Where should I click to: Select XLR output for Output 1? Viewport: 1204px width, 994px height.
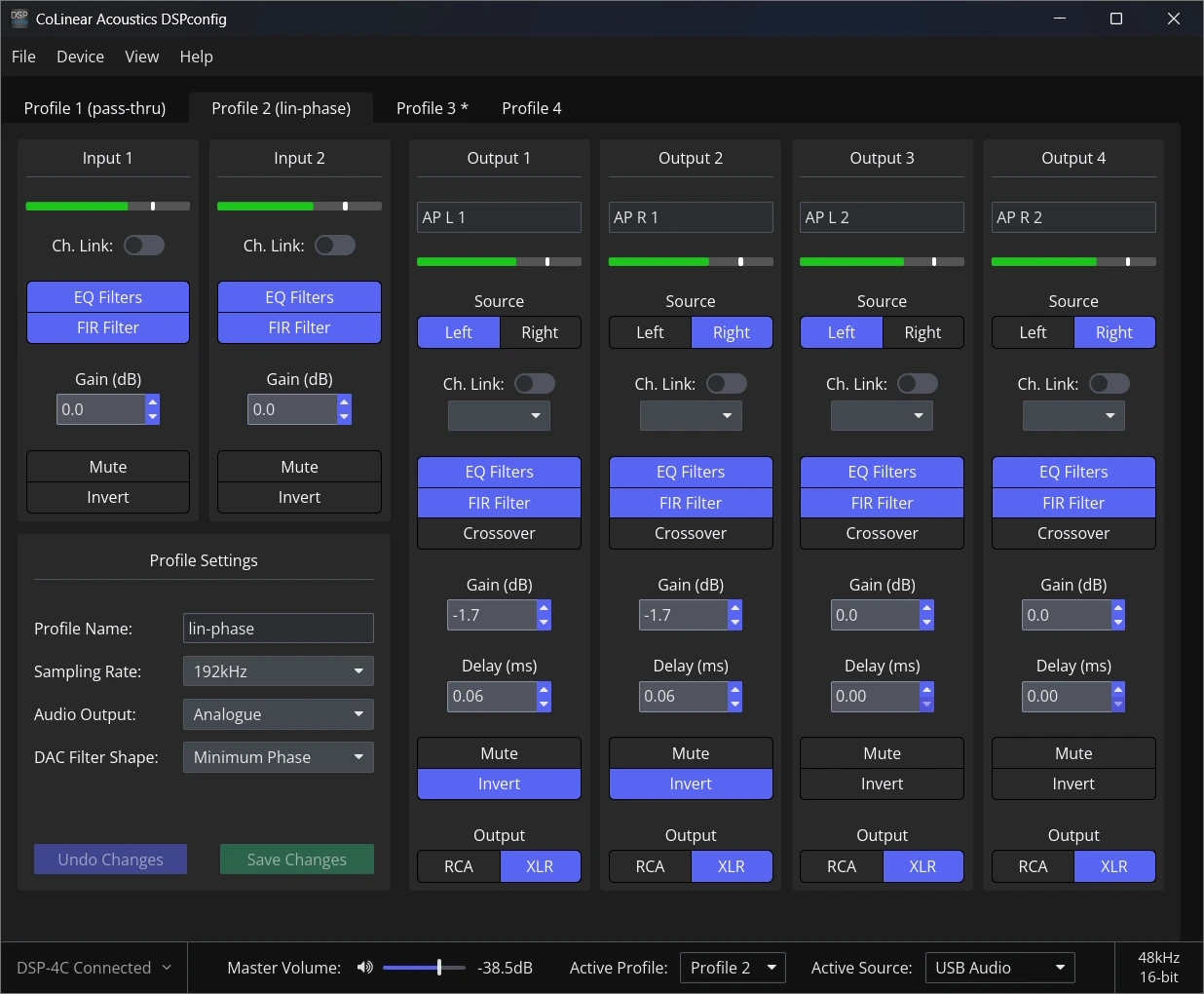[540, 866]
